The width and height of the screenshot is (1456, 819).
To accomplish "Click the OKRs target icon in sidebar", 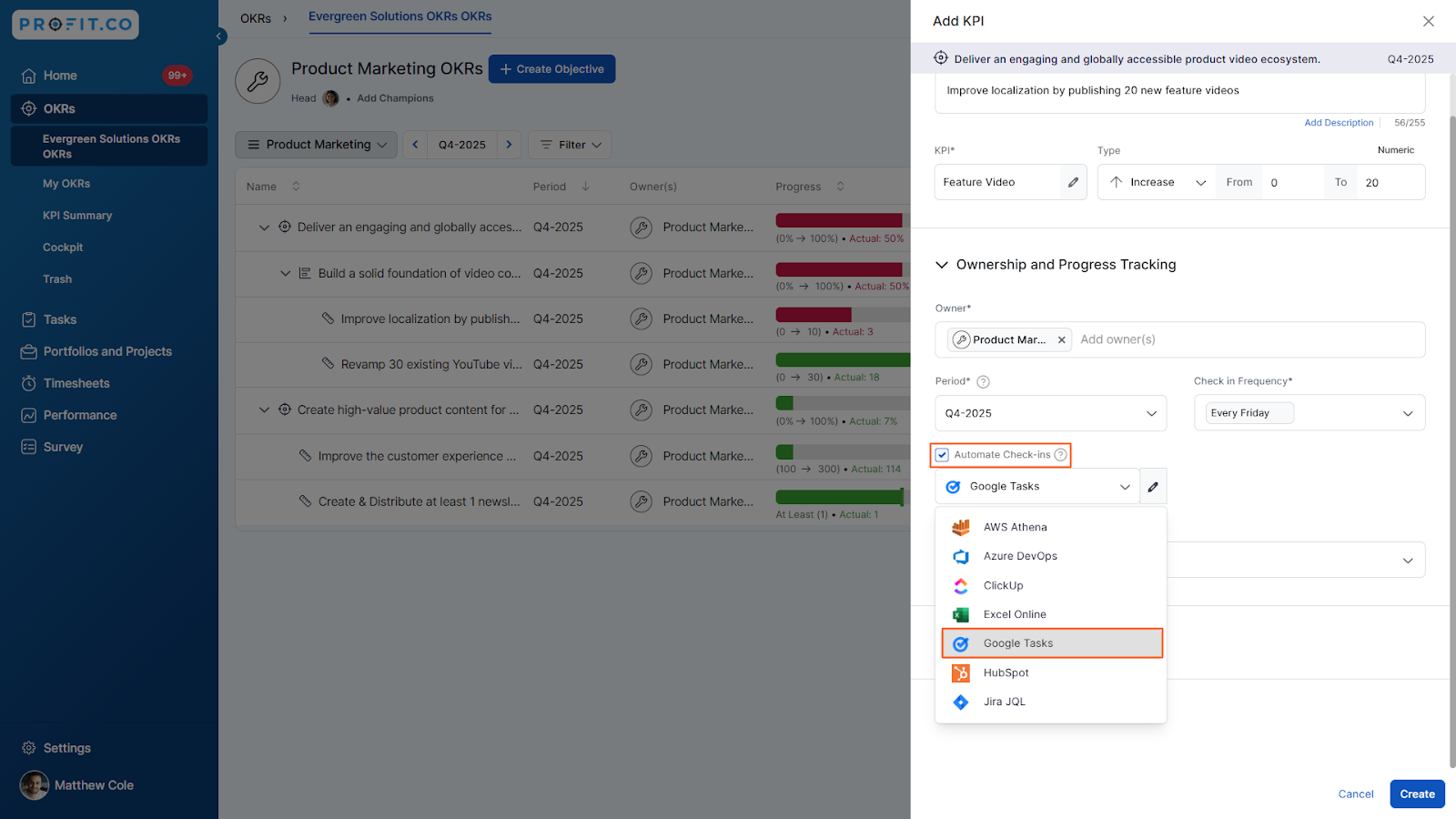I will (29, 108).
